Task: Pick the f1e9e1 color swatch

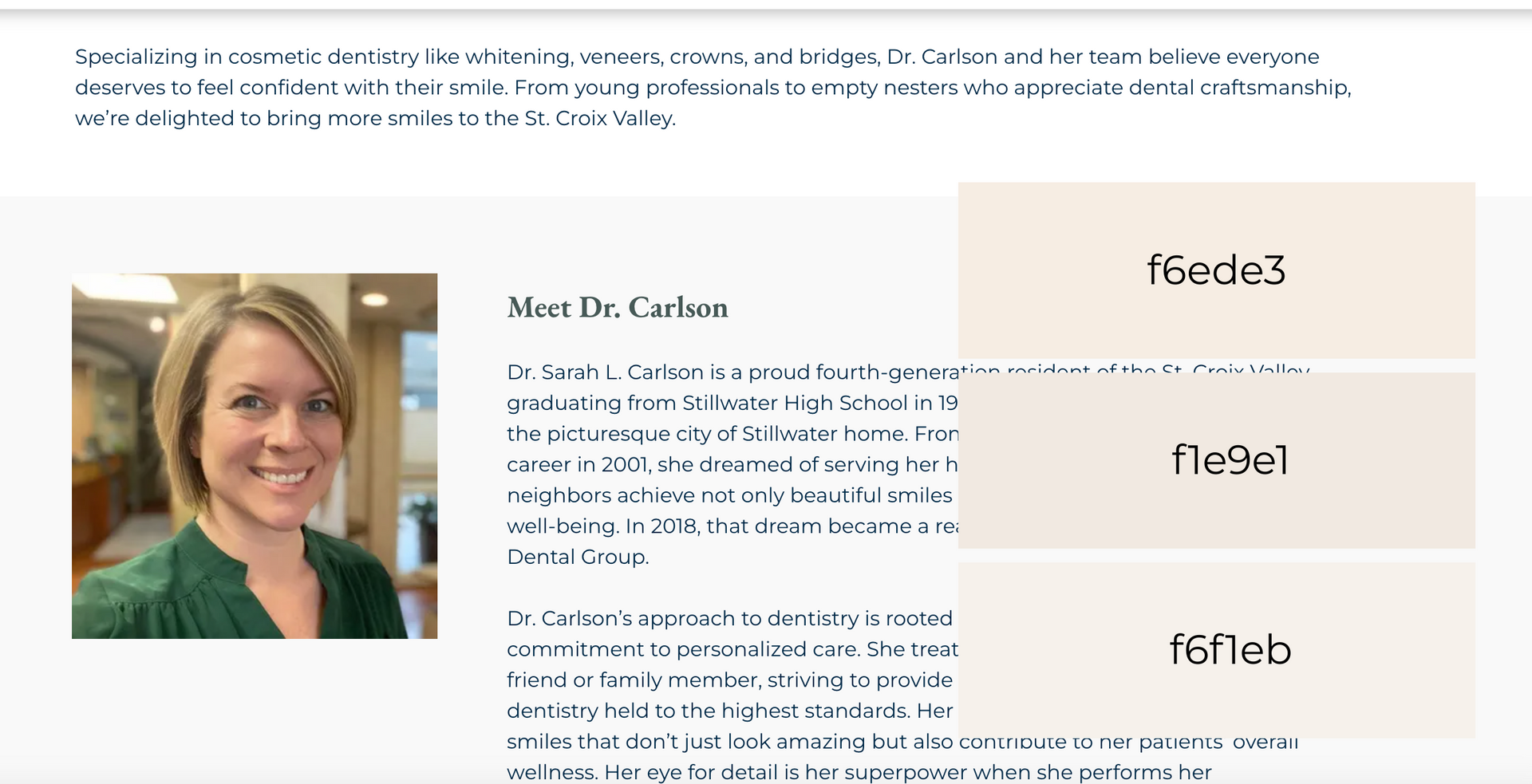Action: point(1216,460)
